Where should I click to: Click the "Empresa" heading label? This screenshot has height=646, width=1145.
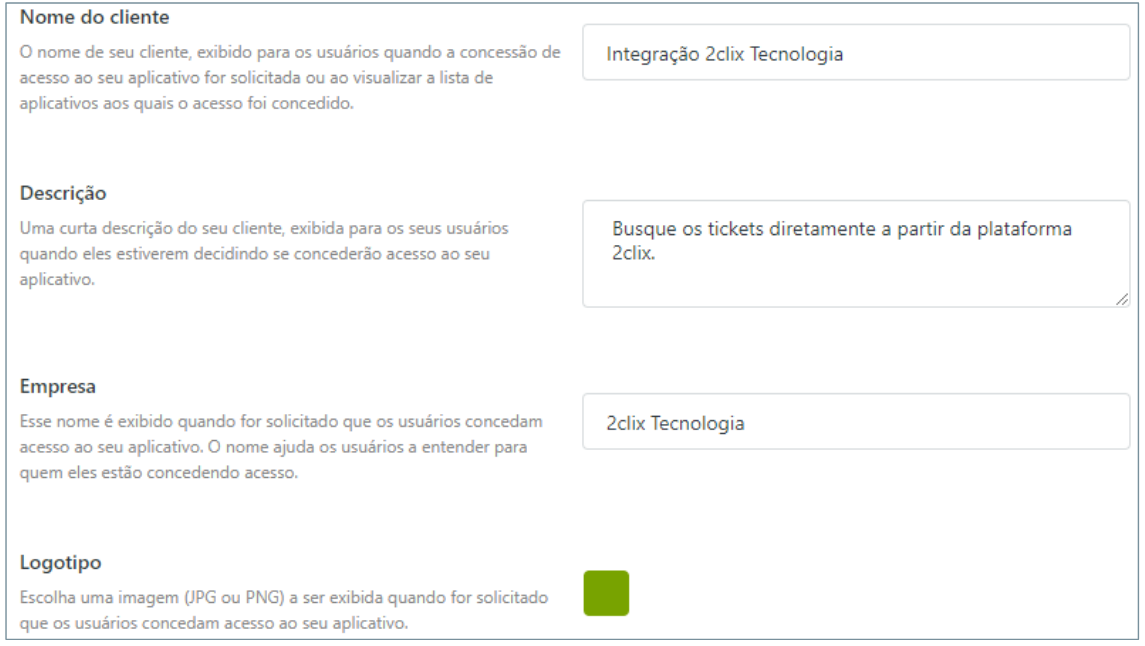point(58,386)
